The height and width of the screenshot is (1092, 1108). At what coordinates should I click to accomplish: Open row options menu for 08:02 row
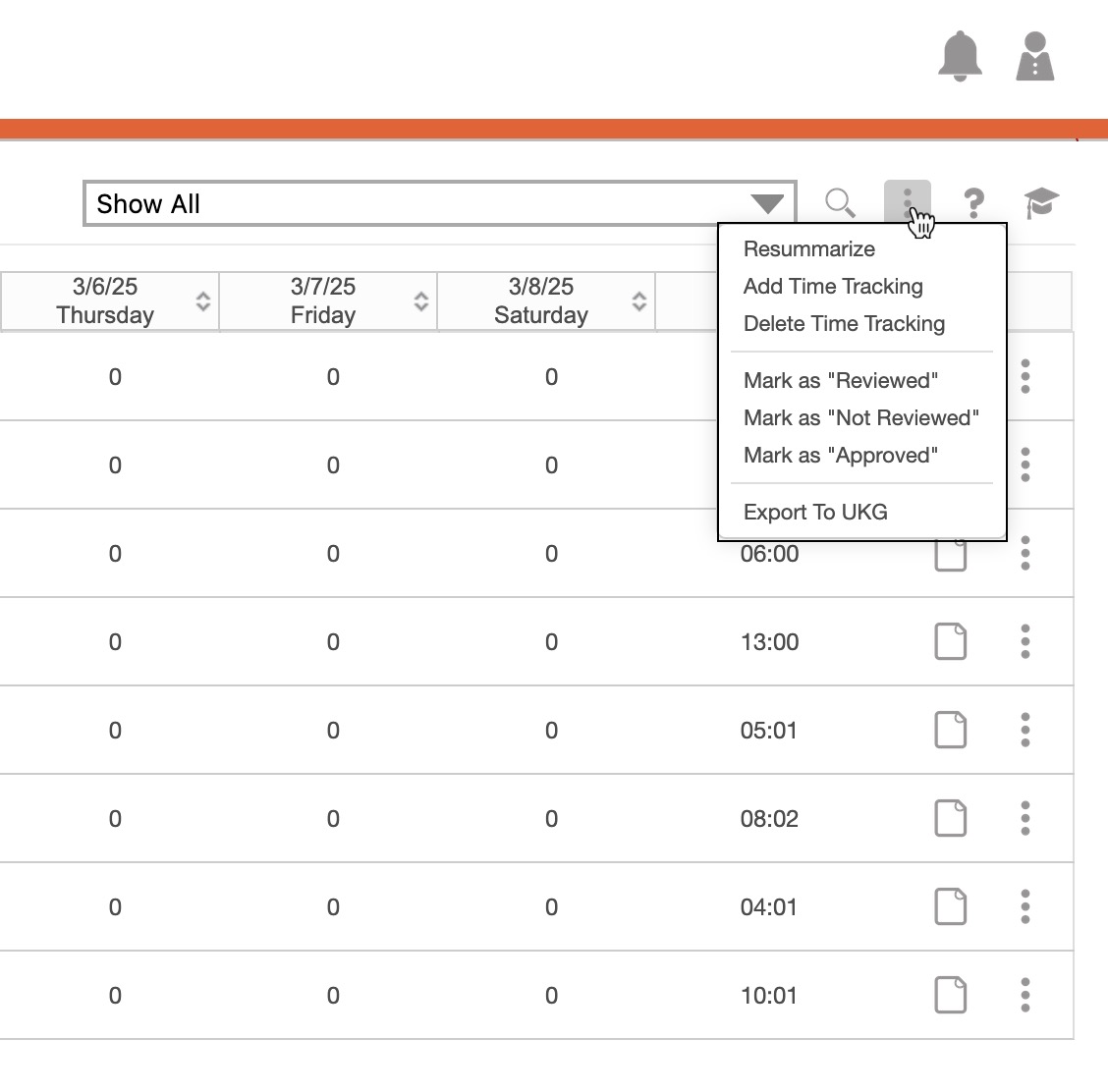[1025, 818]
